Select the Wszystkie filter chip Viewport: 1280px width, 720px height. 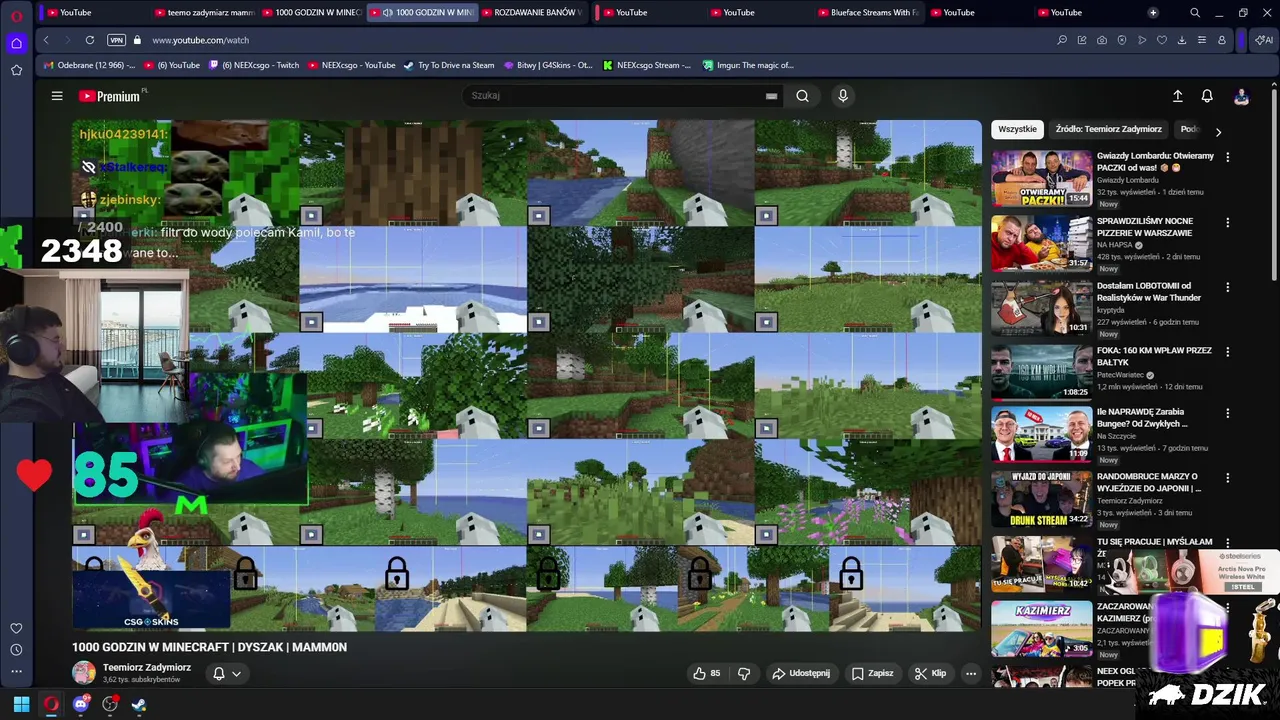[x=1017, y=129]
